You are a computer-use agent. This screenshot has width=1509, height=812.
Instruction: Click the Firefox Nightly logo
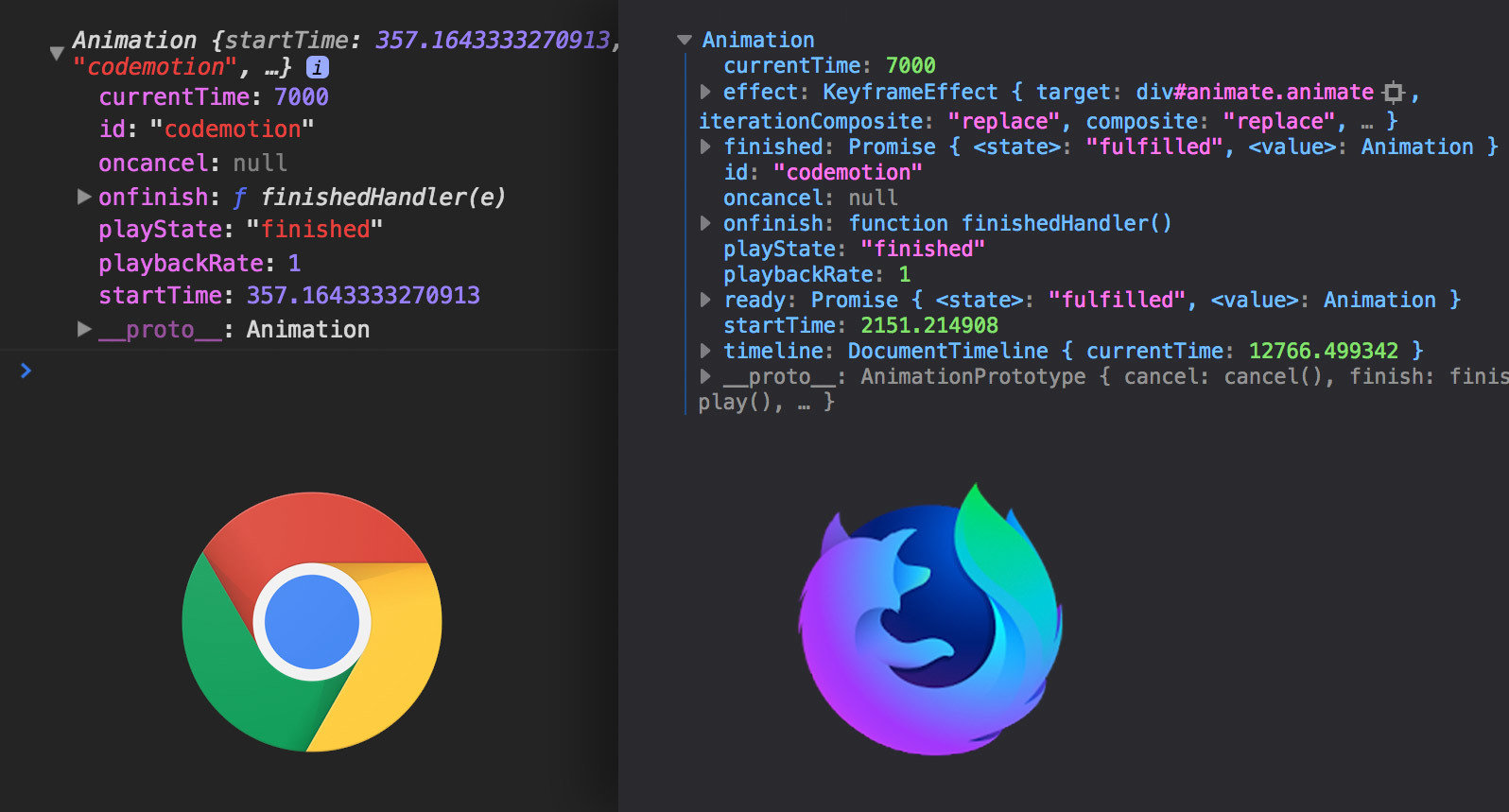click(930, 620)
